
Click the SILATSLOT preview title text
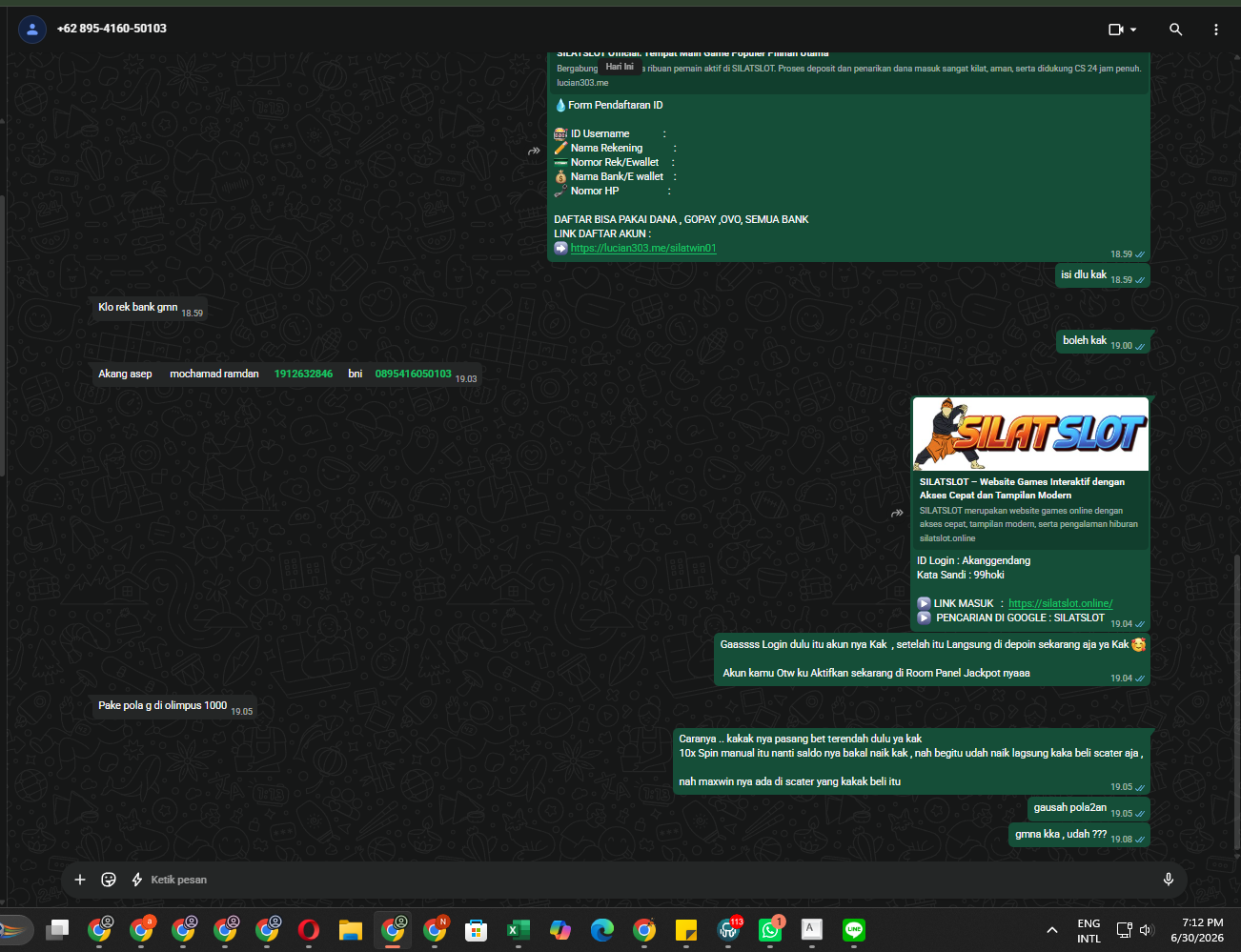[x=1022, y=488]
